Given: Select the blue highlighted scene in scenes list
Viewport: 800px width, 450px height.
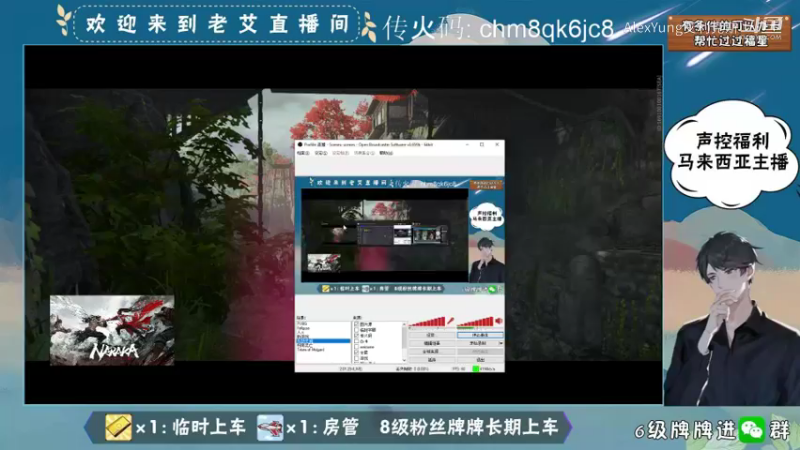Looking at the screenshot, I should coord(323,341).
